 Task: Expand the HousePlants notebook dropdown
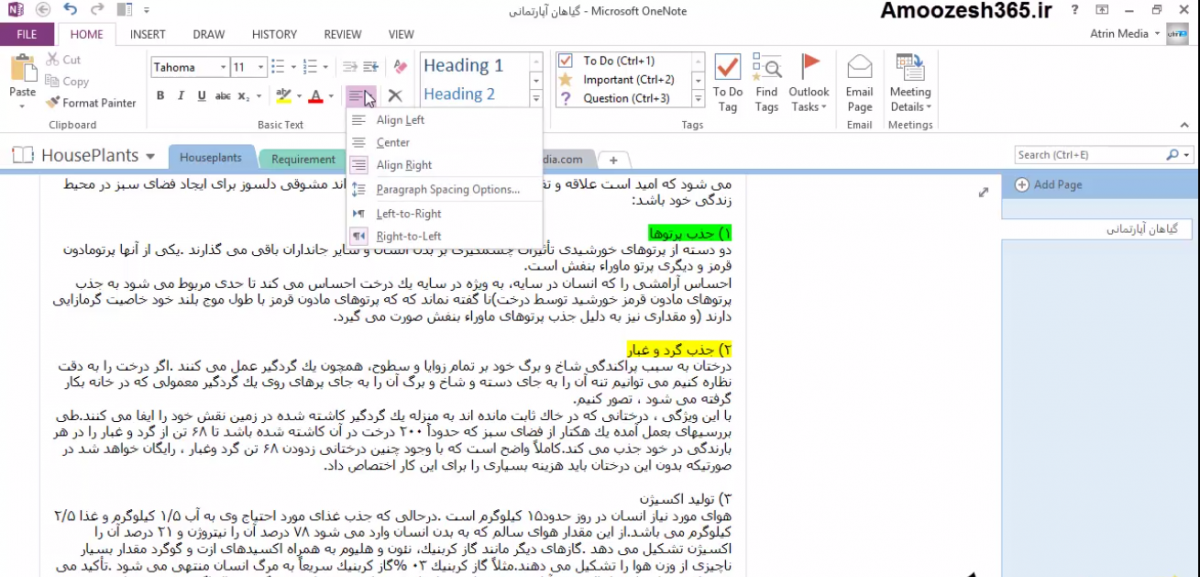[150, 157]
